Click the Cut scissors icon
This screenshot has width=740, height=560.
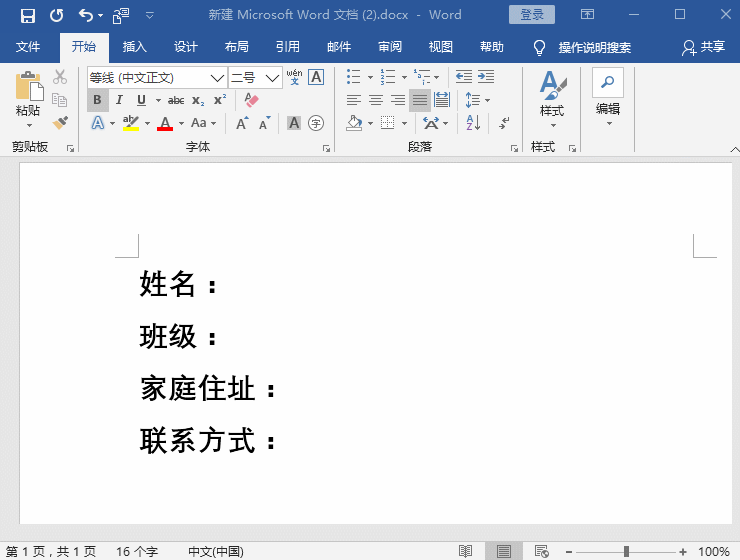point(60,77)
